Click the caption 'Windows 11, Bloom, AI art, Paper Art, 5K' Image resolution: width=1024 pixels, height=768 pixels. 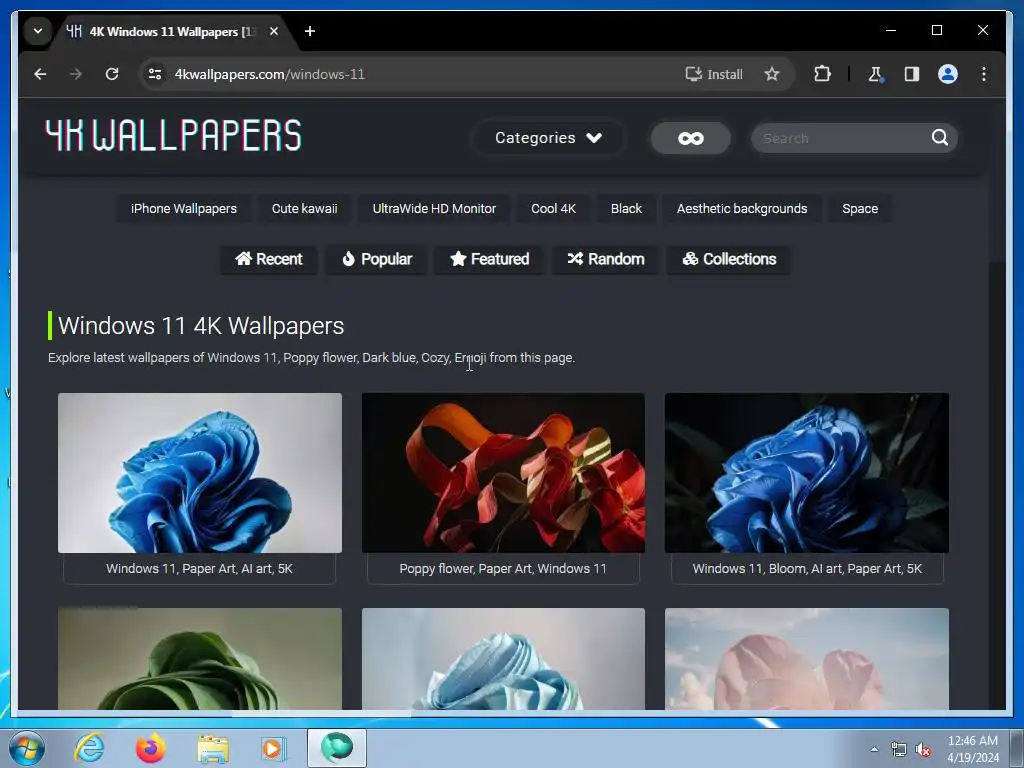pos(807,569)
